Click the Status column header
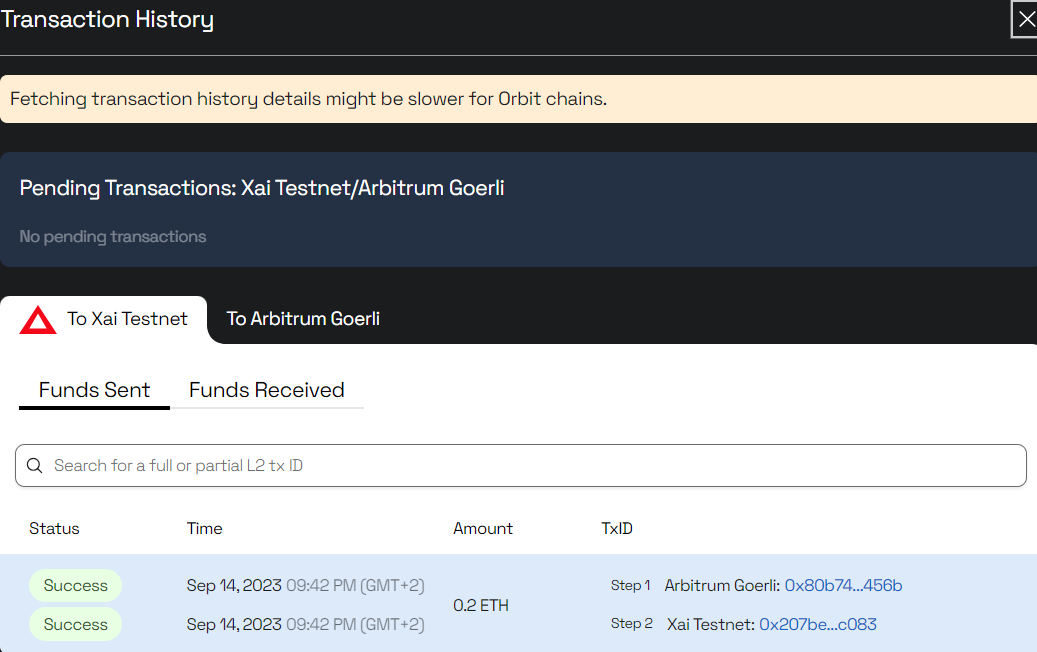Screen dimensions: 1037x652 click(x=54, y=528)
